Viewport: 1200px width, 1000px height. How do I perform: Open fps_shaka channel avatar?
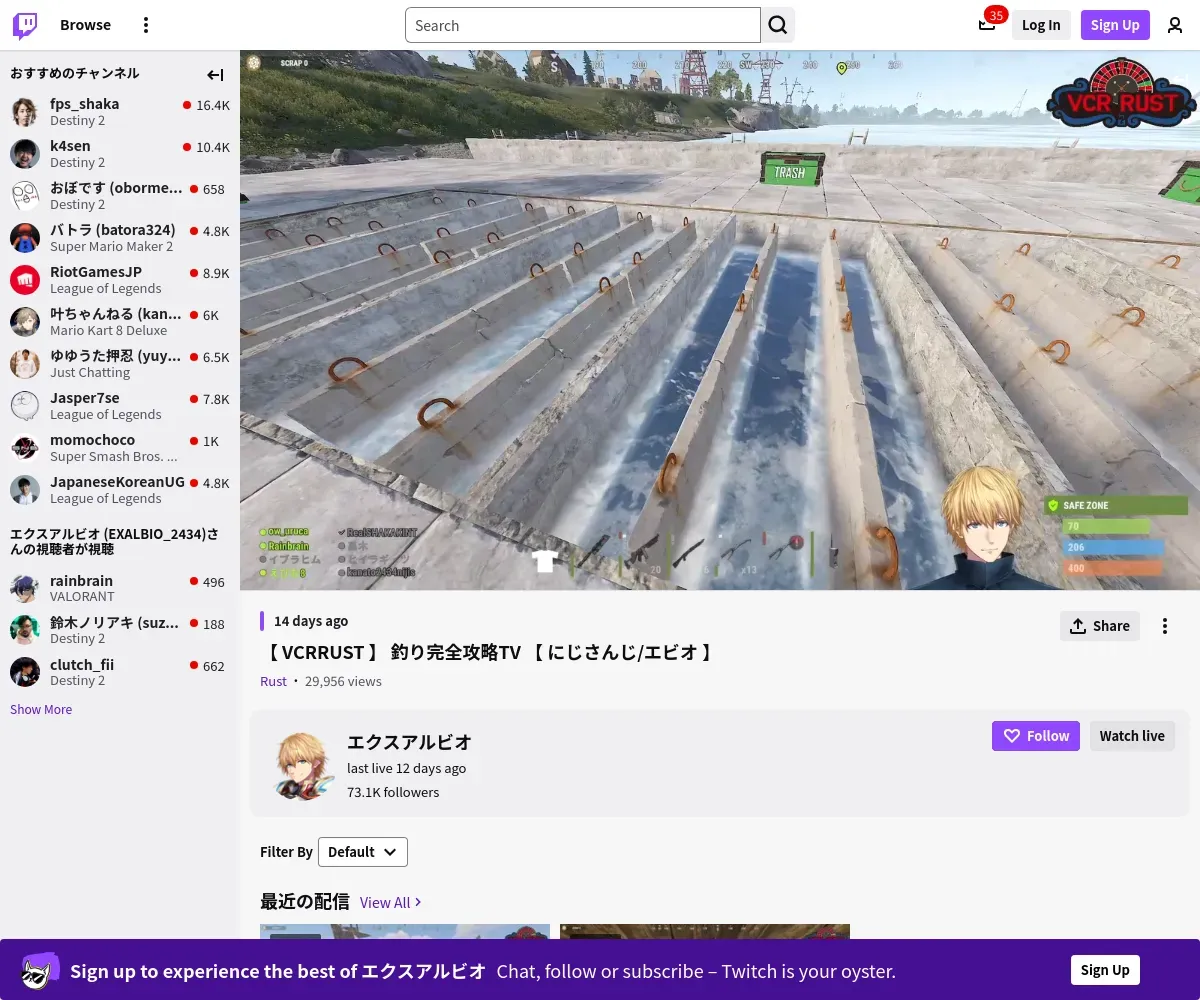pos(25,111)
